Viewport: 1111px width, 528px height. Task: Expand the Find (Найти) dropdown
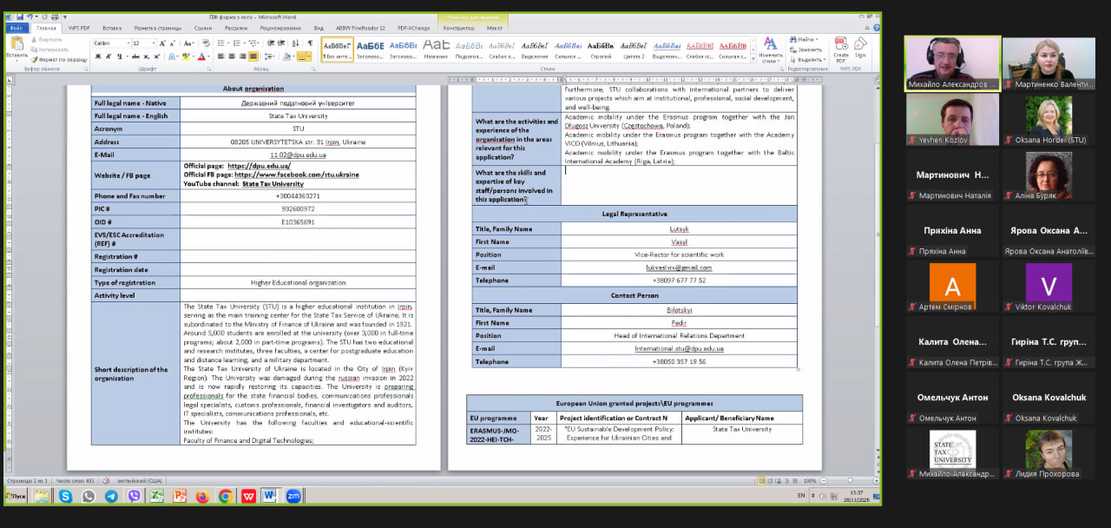[x=817, y=39]
